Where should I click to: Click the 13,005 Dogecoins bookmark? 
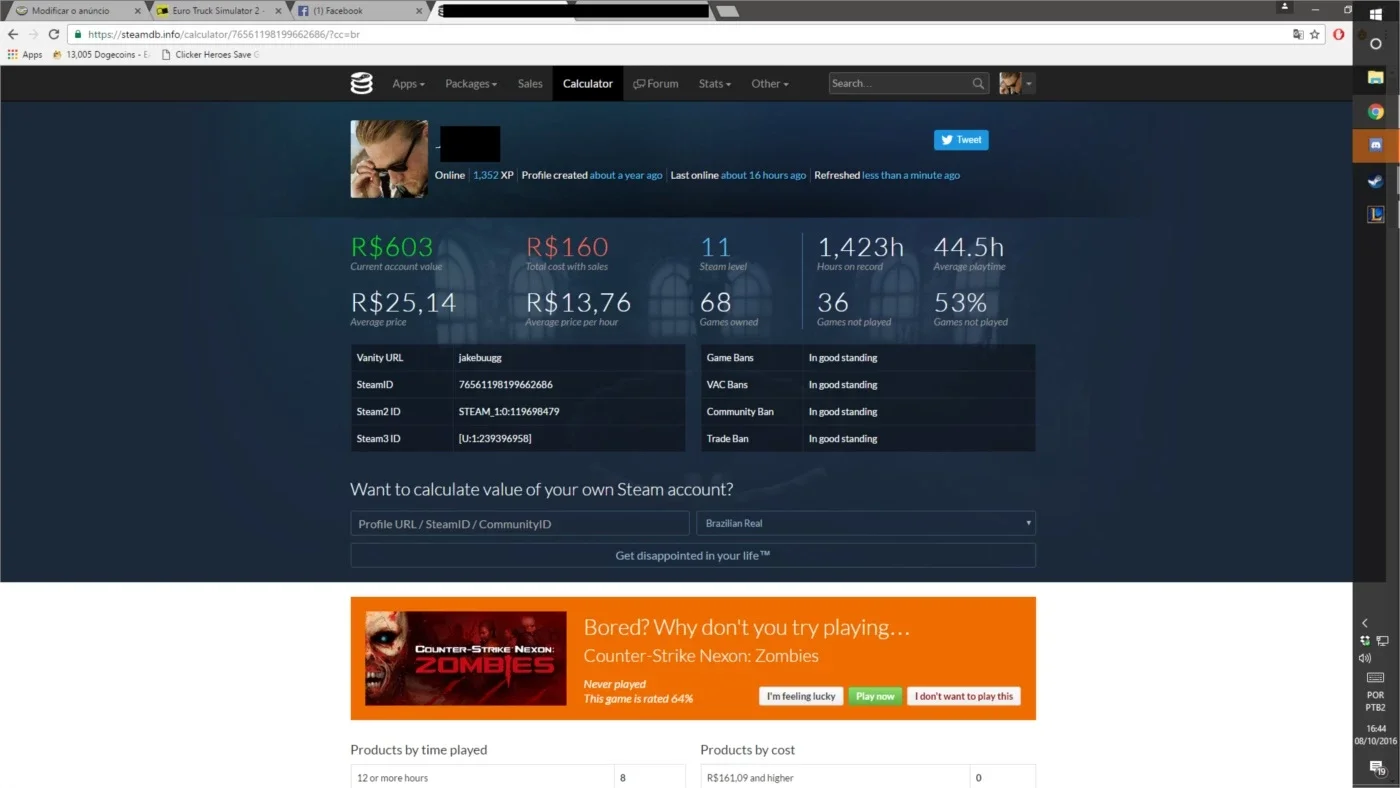tap(101, 55)
